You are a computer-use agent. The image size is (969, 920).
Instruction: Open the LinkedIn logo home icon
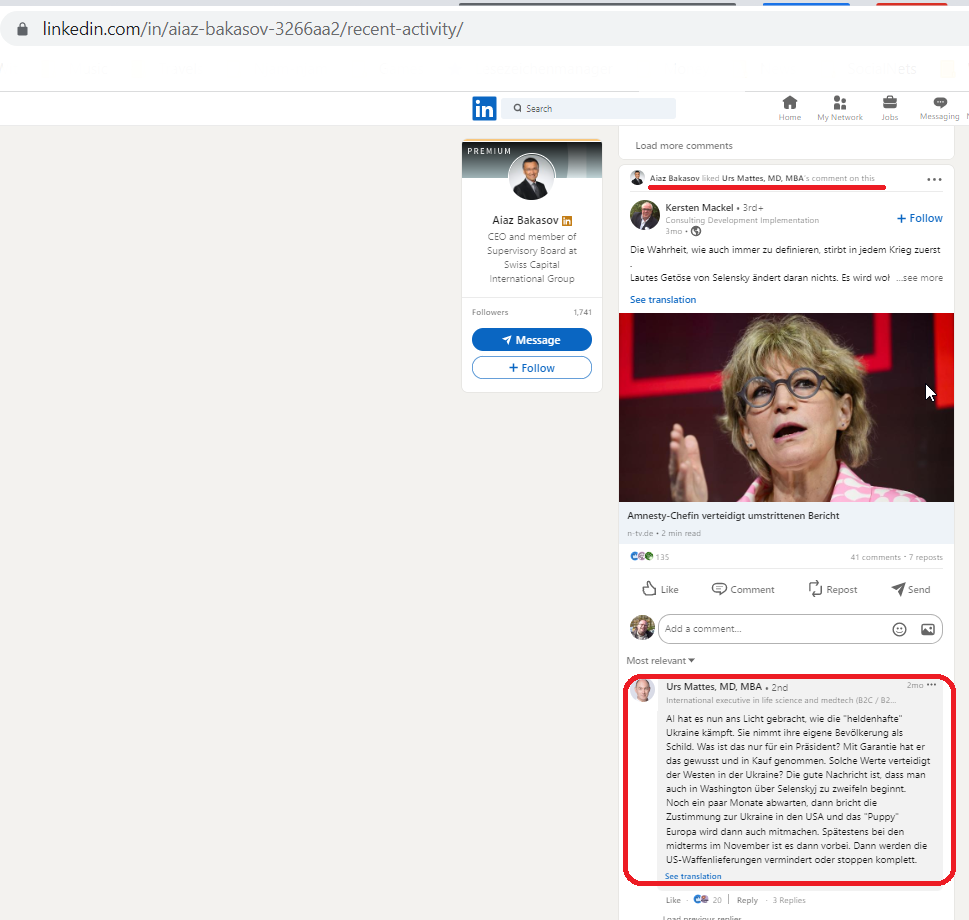click(484, 109)
